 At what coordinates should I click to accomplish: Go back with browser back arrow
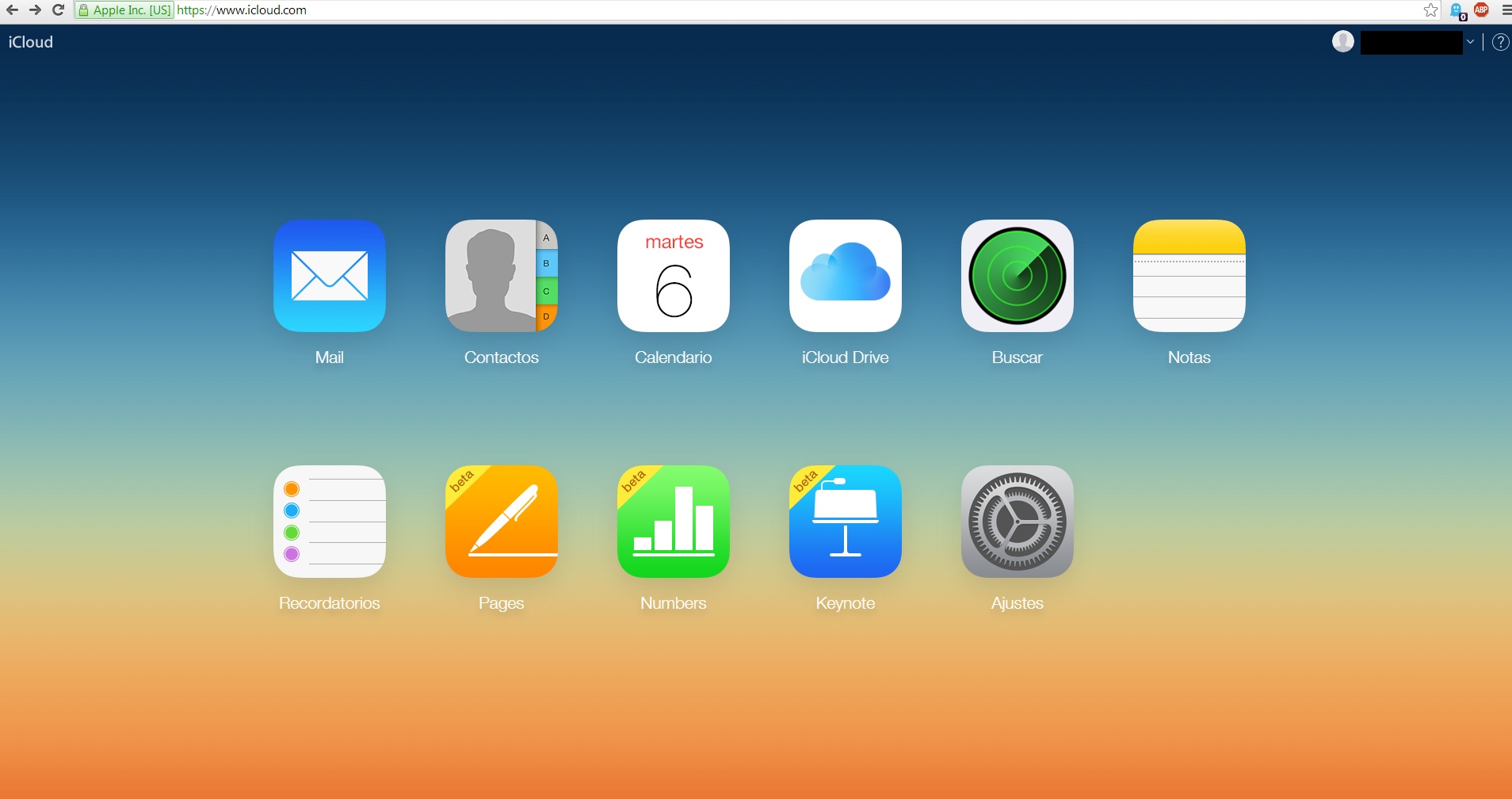click(x=12, y=10)
